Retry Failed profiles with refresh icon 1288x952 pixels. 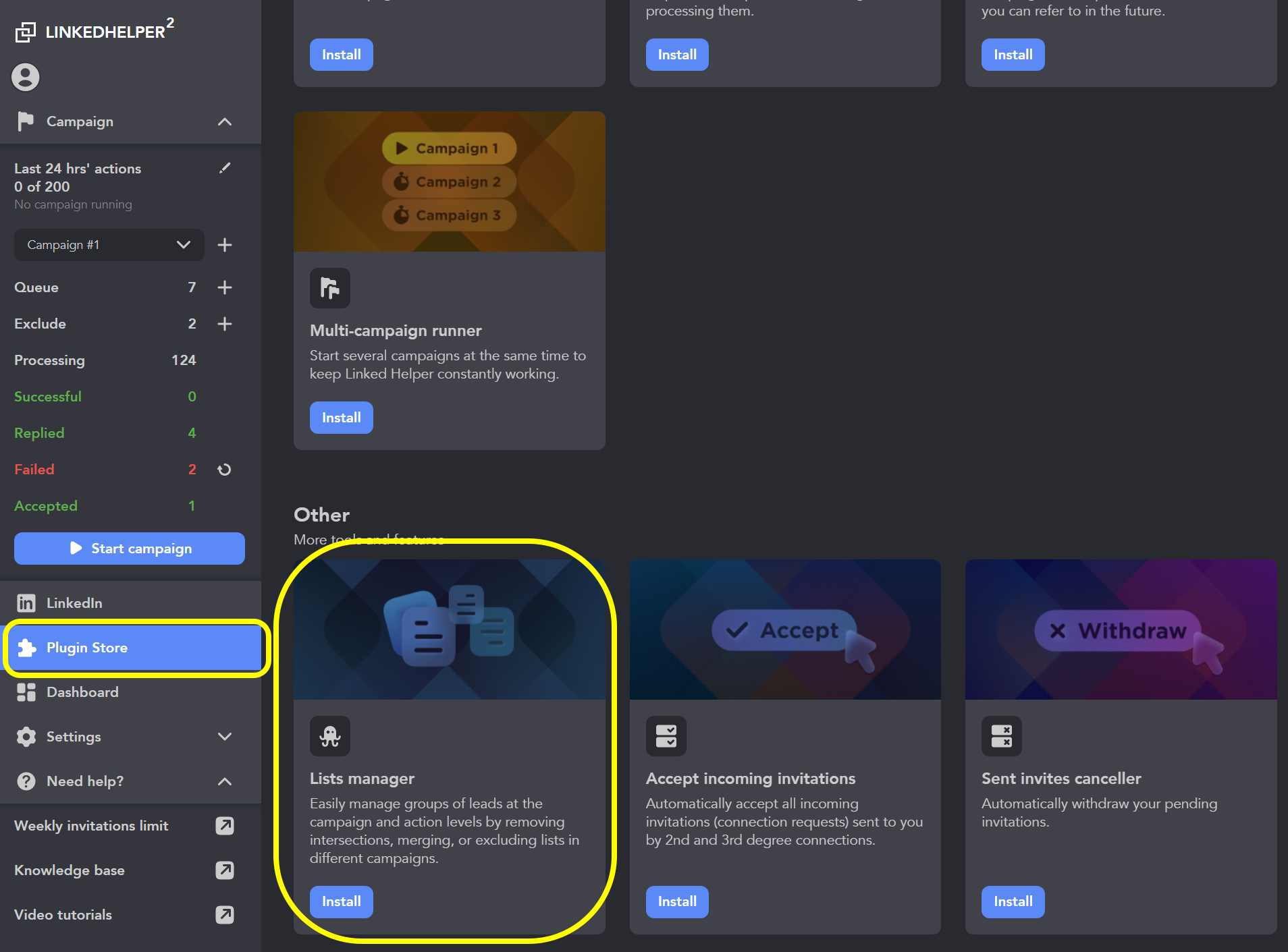tap(225, 470)
